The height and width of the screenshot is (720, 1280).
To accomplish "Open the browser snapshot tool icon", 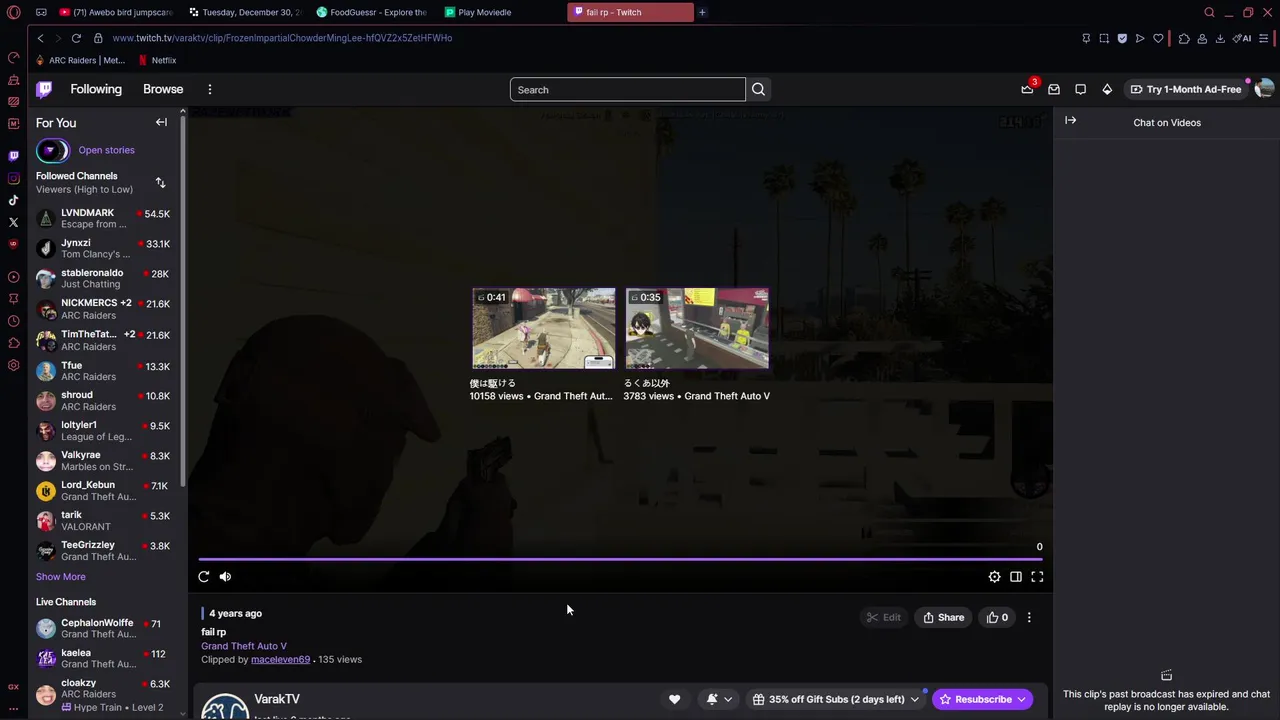I will [1104, 38].
